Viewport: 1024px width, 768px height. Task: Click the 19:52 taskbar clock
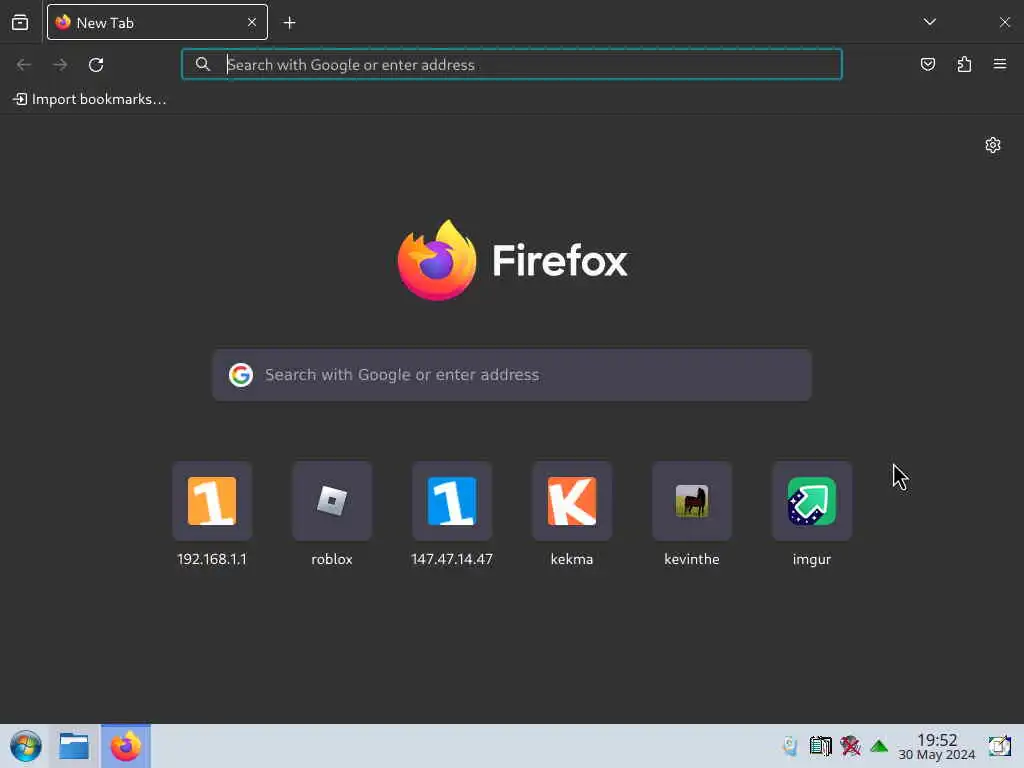point(937,746)
